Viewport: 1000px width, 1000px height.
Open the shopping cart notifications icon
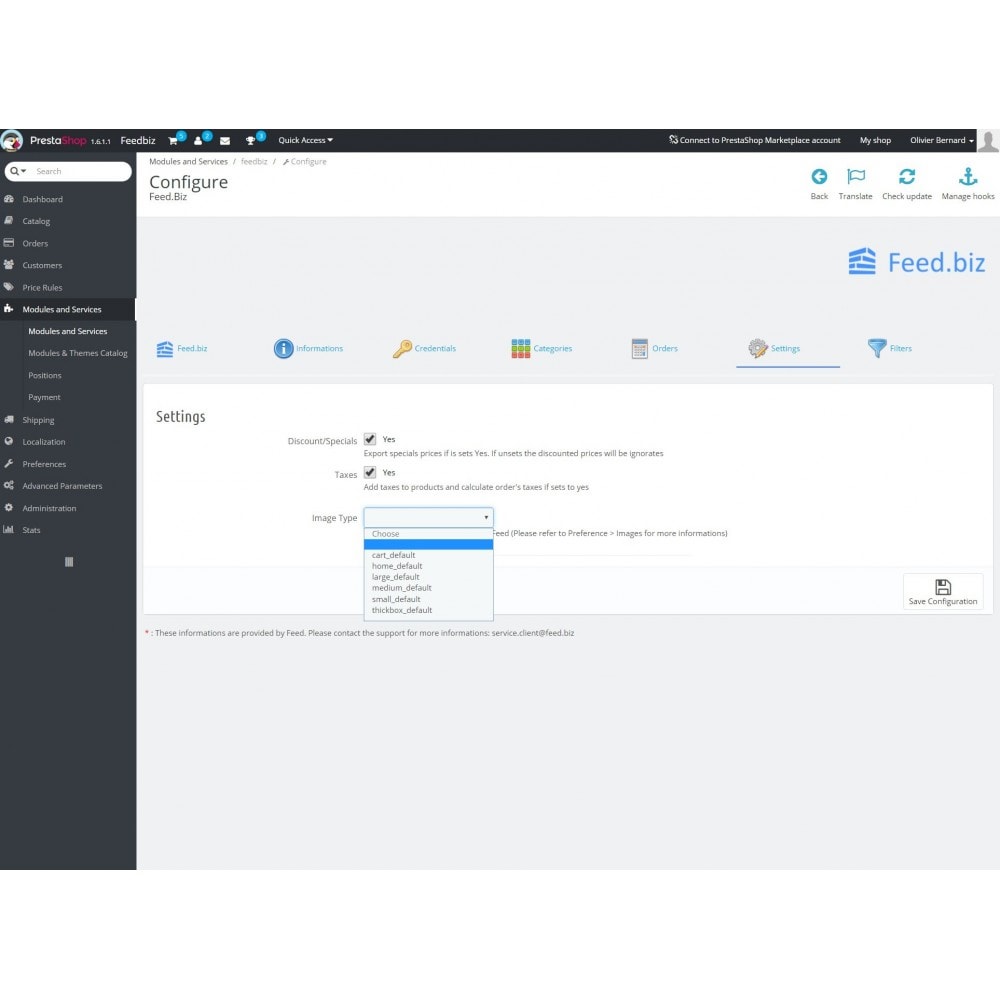pos(173,141)
